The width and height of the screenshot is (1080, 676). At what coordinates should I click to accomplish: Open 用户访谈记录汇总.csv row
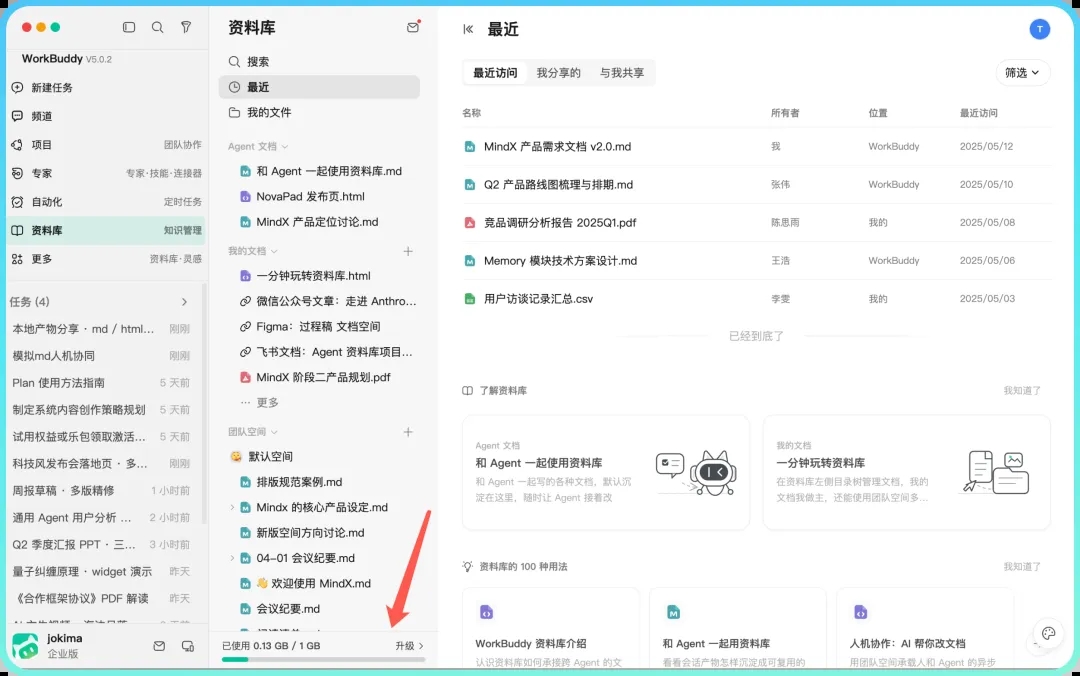tap(756, 298)
